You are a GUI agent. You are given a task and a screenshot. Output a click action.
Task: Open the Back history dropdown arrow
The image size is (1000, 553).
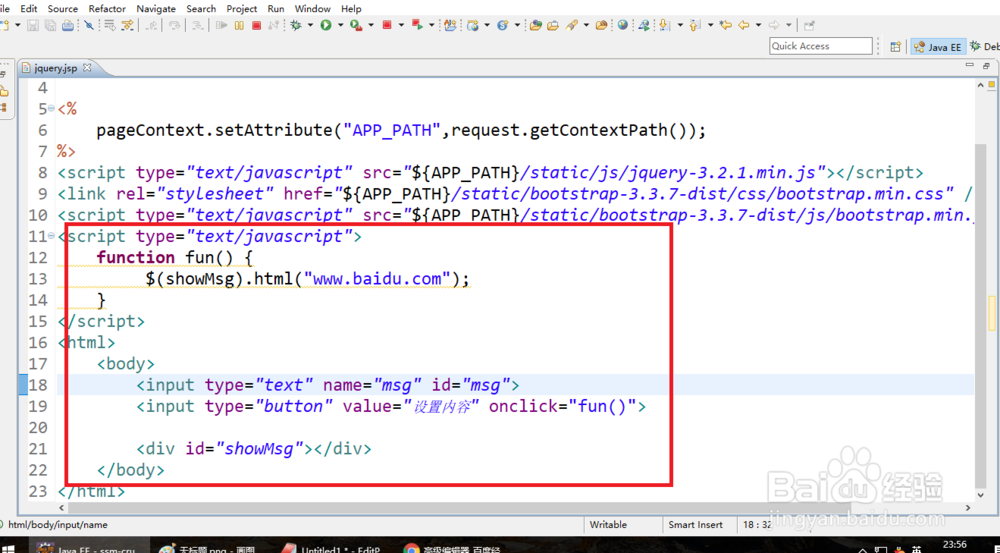coord(758,26)
